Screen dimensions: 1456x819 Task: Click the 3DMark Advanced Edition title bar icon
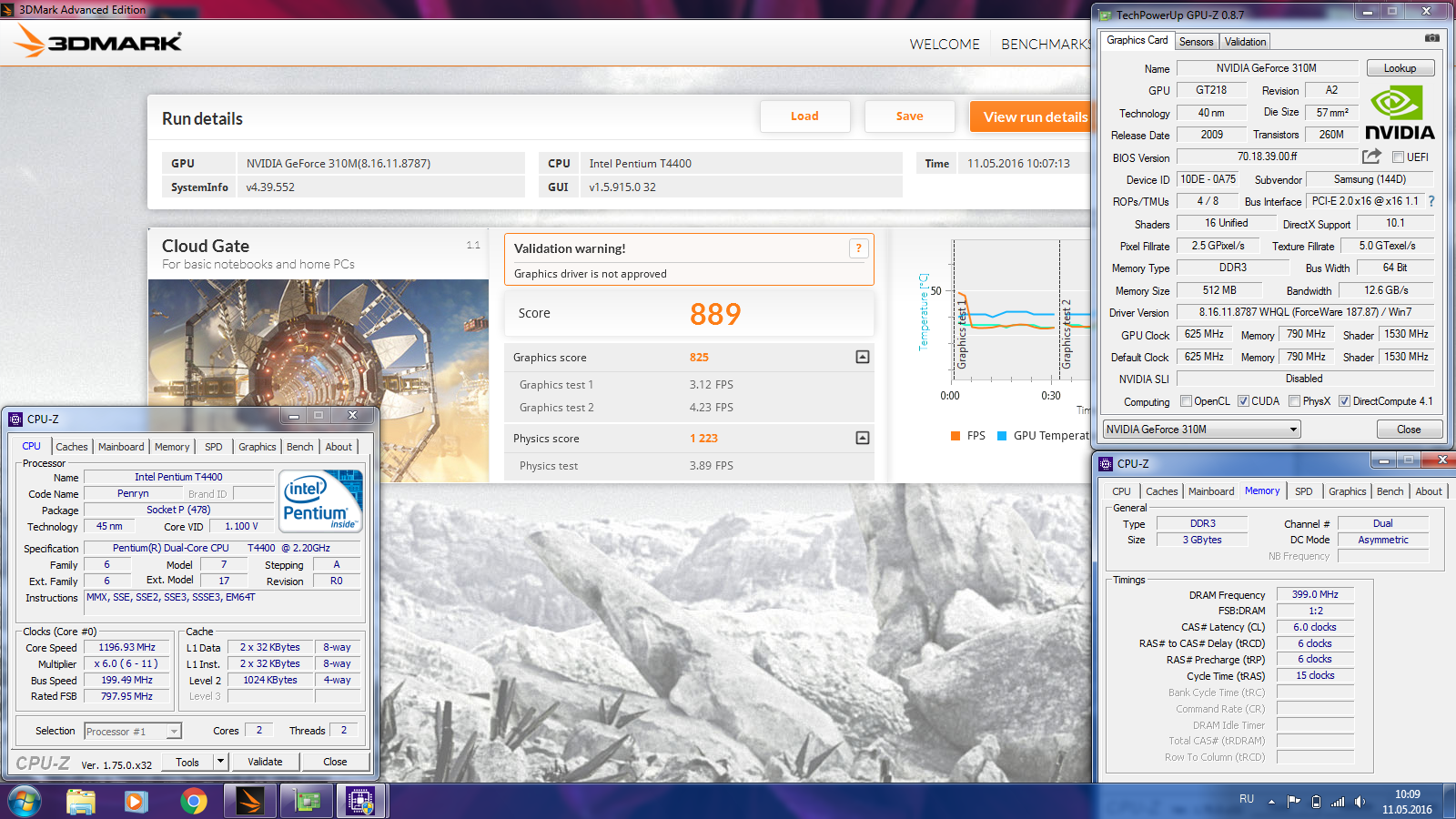pos(8,10)
